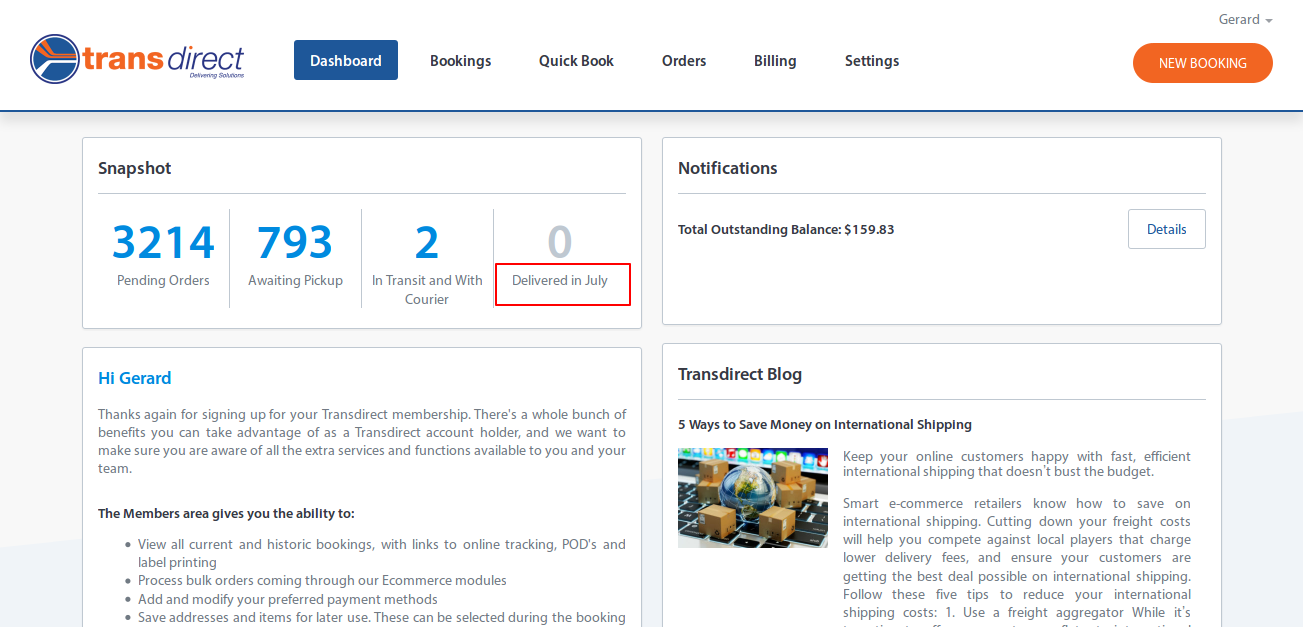1303x627 pixels.
Task: Click the Snapshot panel heading
Action: (135, 168)
